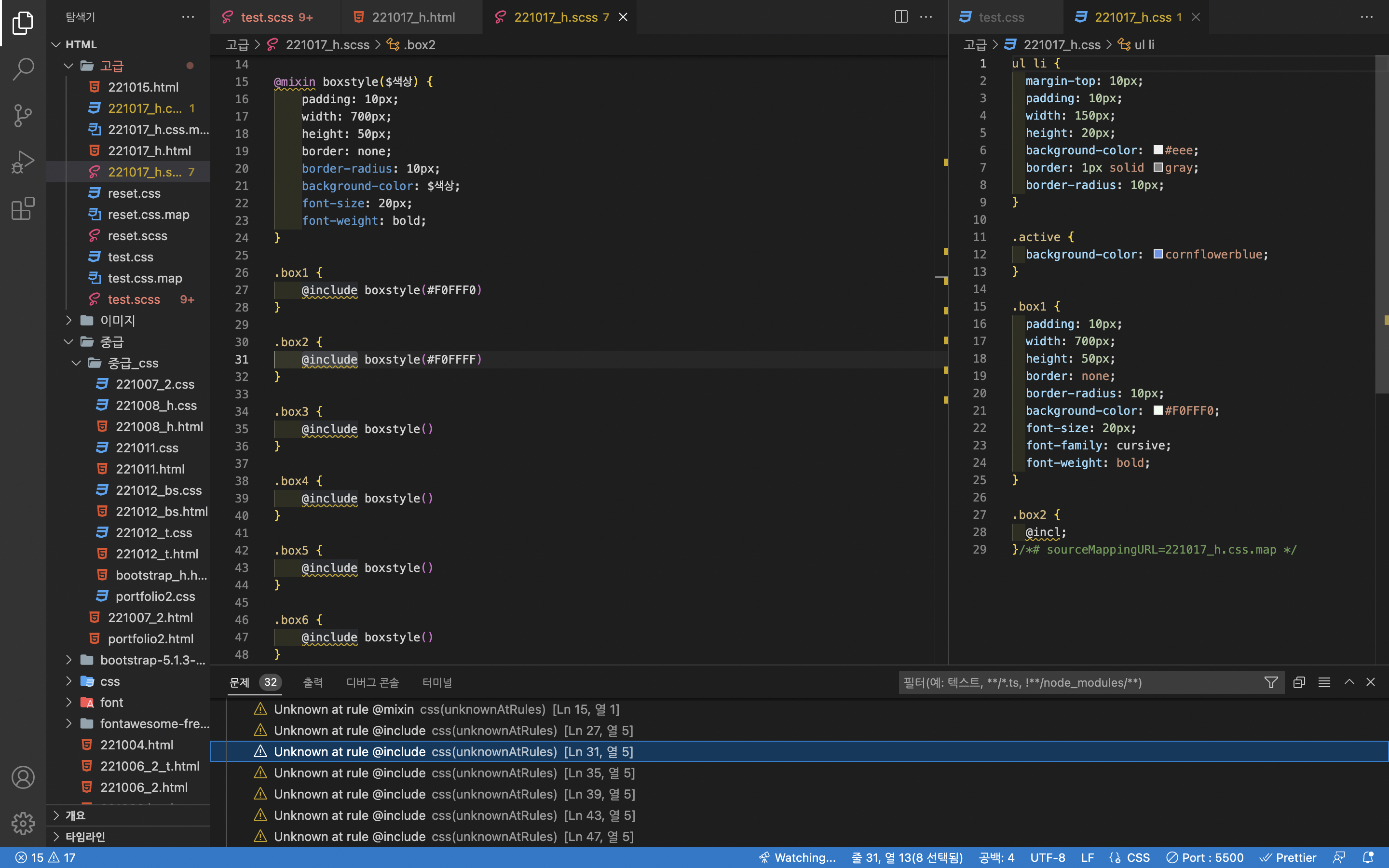This screenshot has height=868, width=1389.
Task: Click the split editor right icon
Action: coord(901,17)
